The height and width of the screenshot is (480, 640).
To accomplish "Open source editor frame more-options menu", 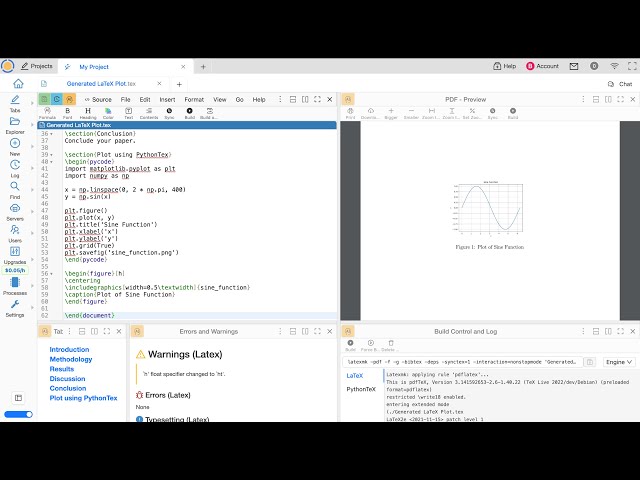I will pyautogui.click(x=280, y=99).
